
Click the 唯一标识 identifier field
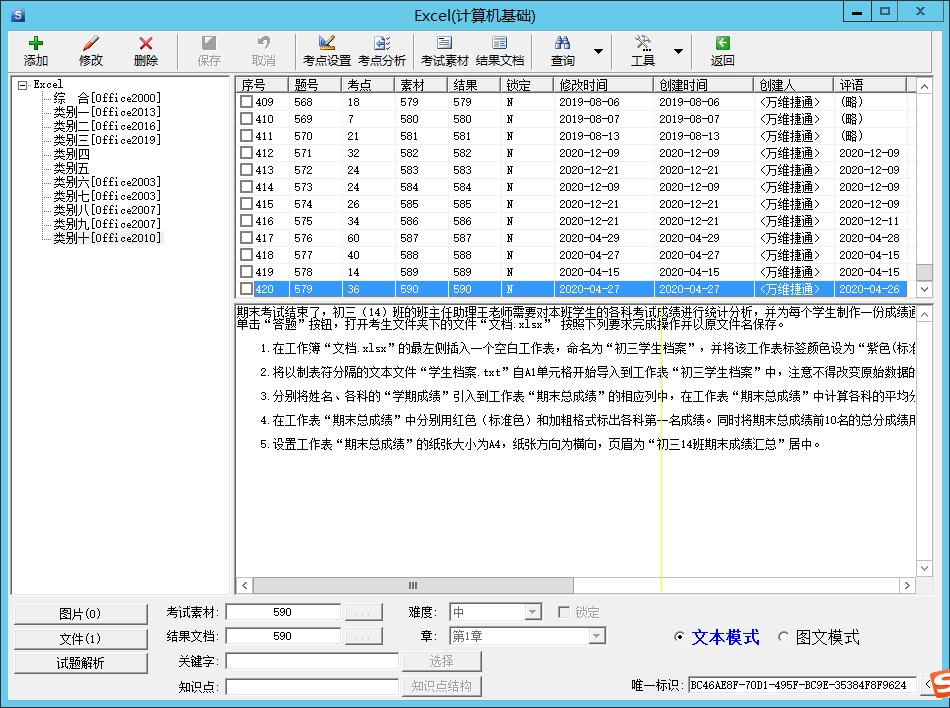(x=802, y=685)
